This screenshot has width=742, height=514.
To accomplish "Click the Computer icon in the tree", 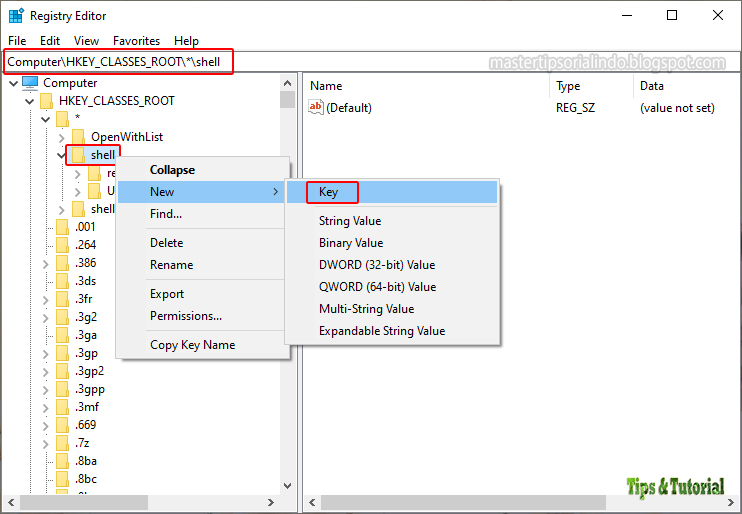I will [x=30, y=83].
